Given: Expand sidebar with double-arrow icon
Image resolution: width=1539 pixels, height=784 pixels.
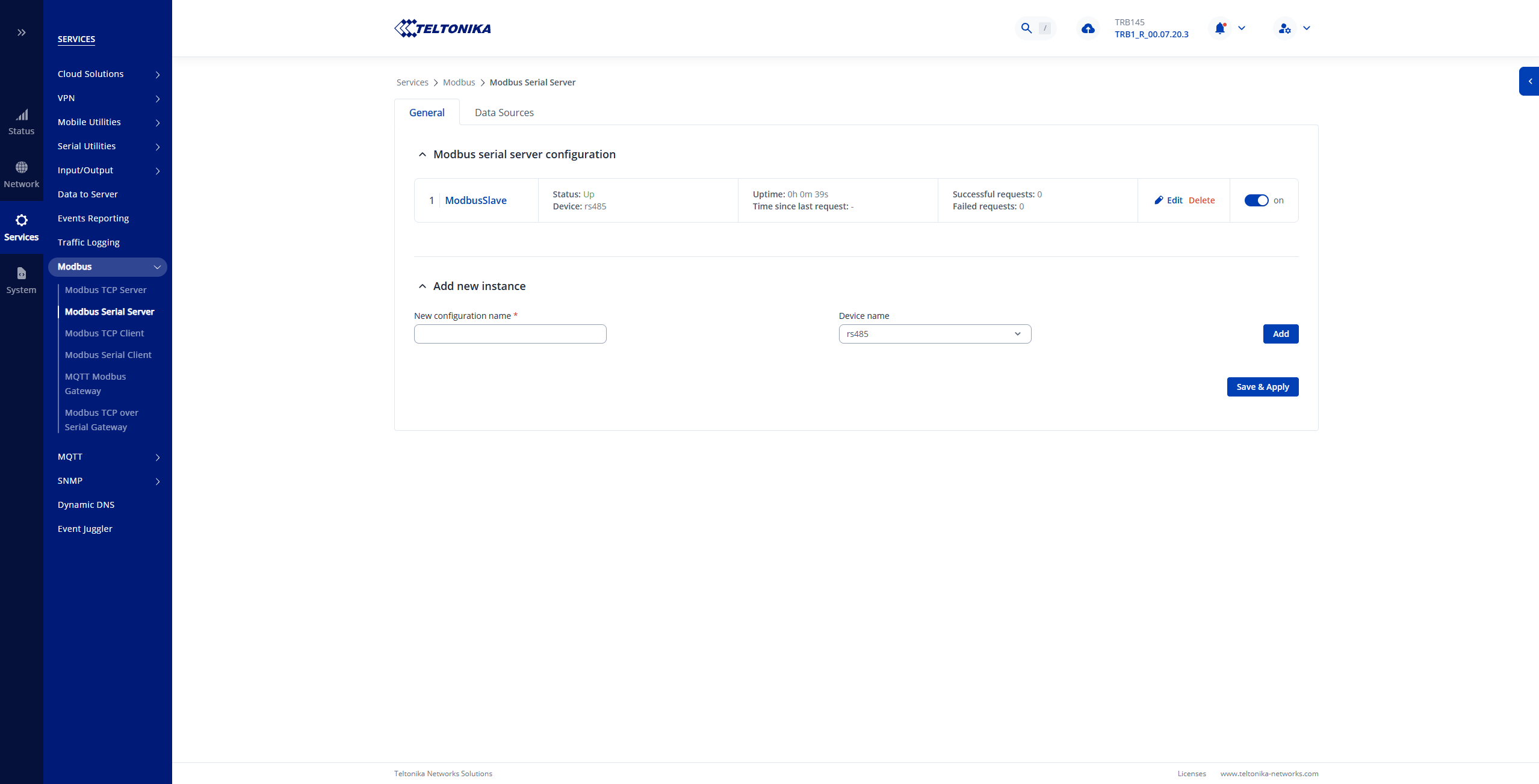Looking at the screenshot, I should (22, 32).
